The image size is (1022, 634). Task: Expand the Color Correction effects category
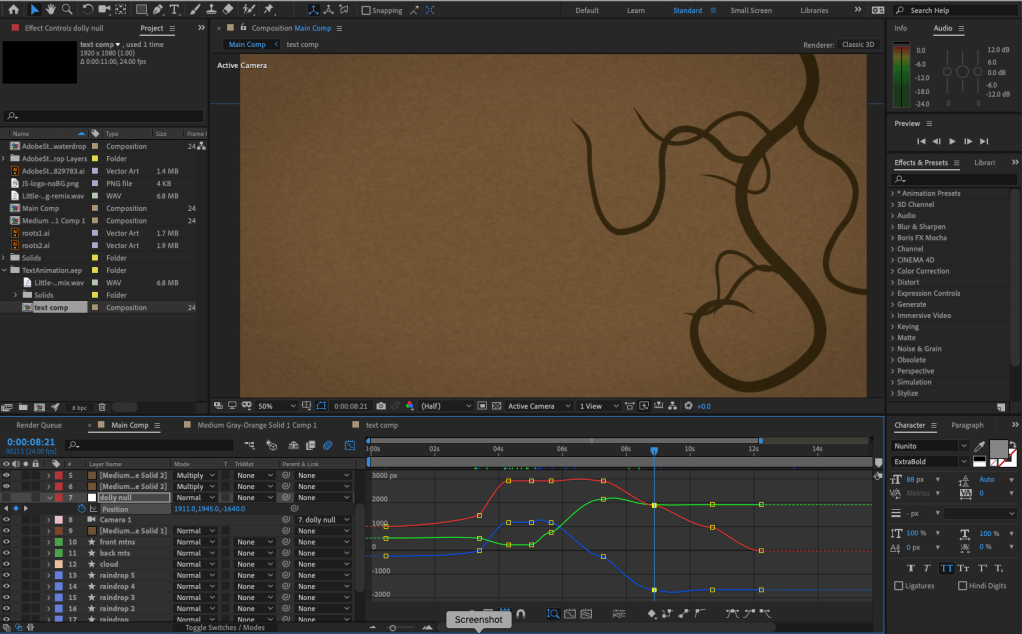pos(893,271)
